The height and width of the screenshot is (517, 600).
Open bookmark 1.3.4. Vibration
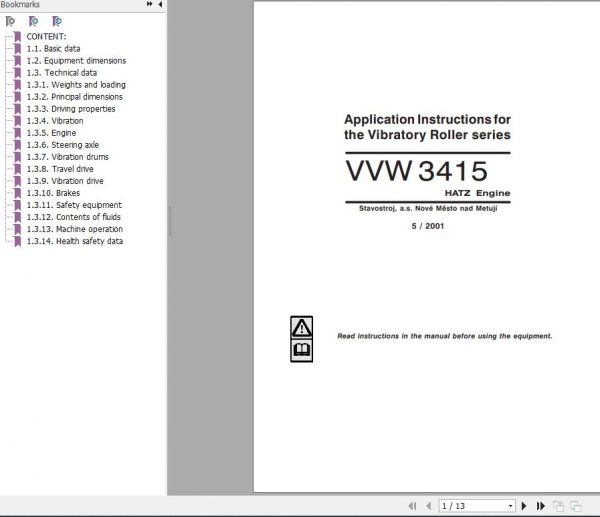[x=55, y=121]
